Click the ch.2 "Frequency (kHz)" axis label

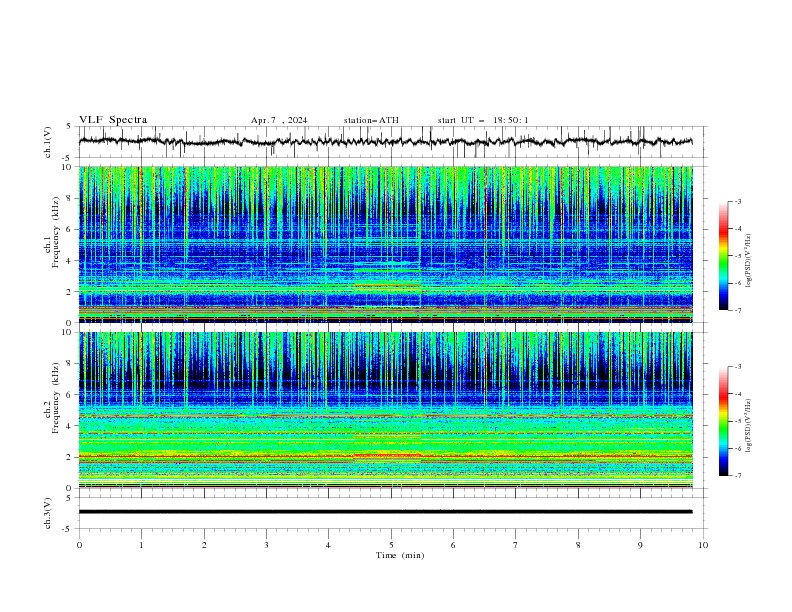pyautogui.click(x=56, y=397)
